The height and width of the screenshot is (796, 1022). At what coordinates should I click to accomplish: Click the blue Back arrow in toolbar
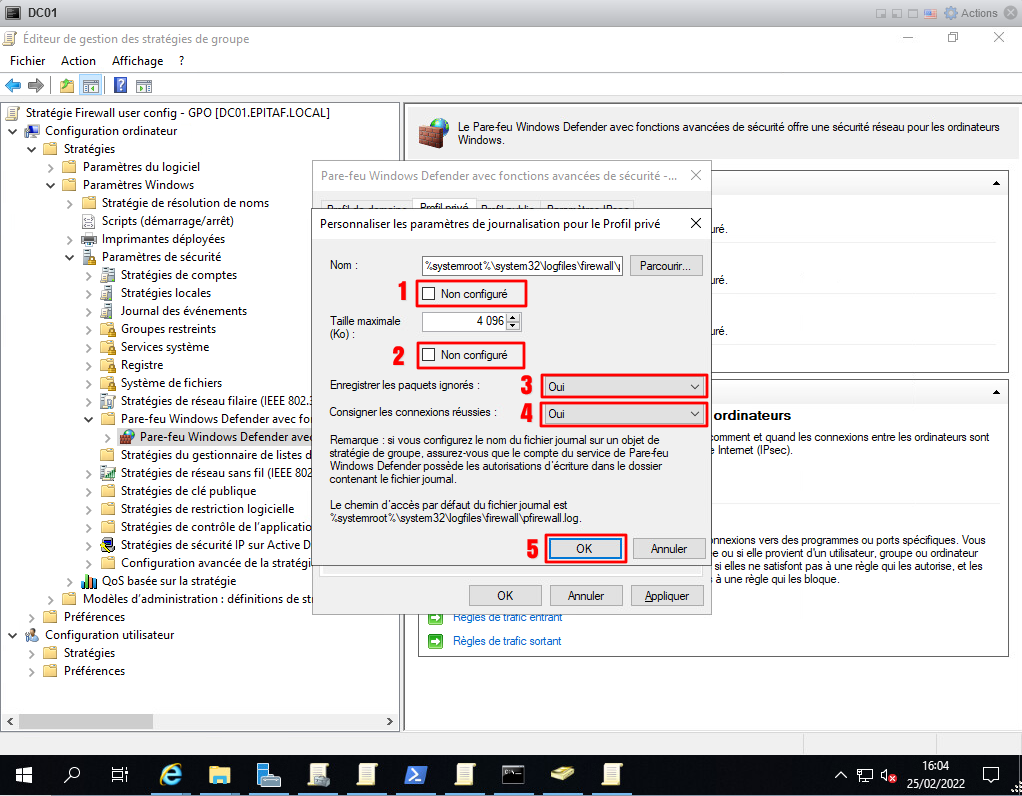click(x=13, y=85)
